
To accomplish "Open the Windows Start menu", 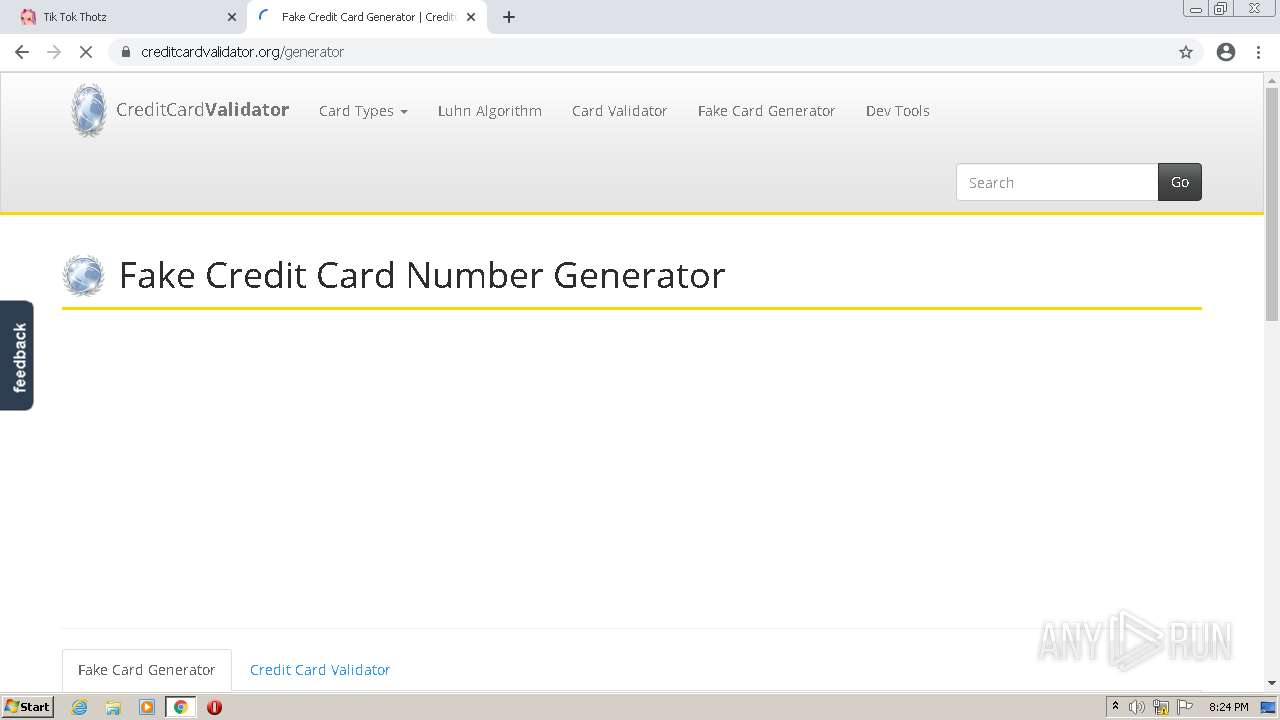I will [27, 707].
